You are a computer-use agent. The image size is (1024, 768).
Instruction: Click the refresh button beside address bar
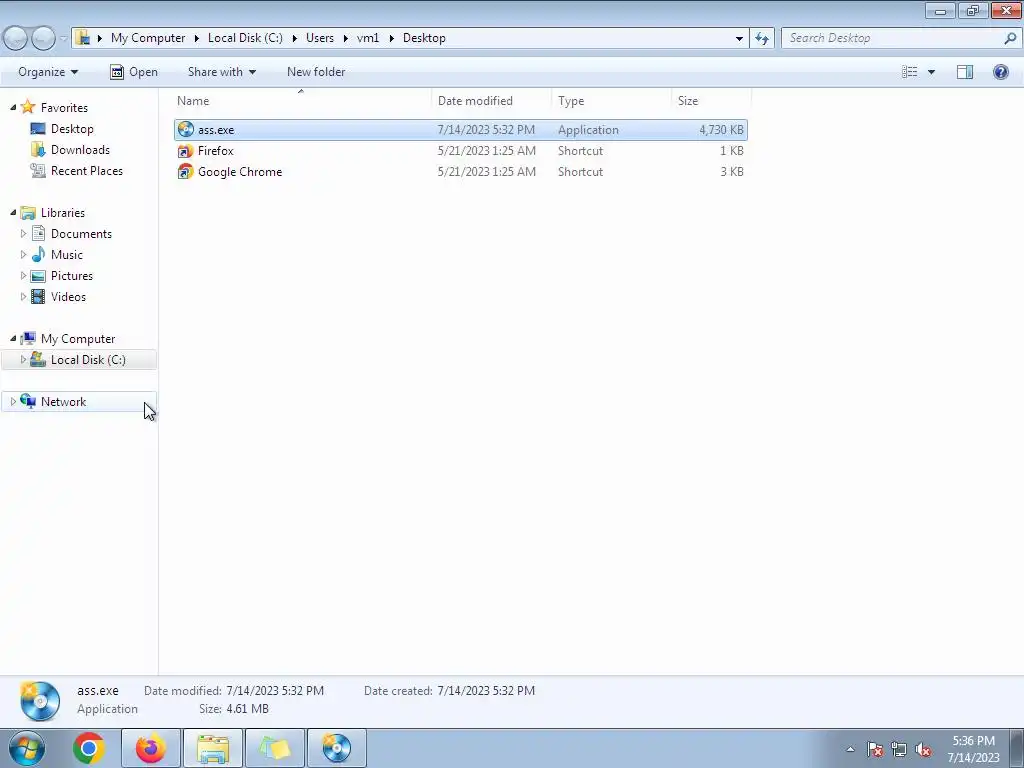tap(761, 38)
